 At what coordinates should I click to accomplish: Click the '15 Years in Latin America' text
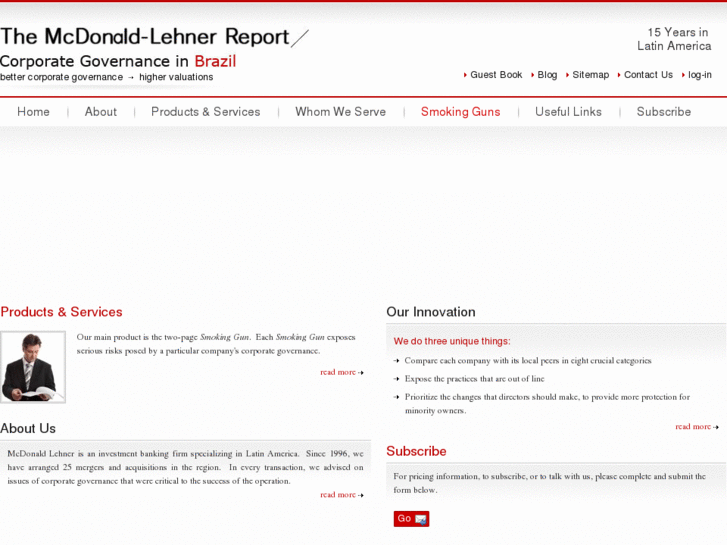[674, 39]
